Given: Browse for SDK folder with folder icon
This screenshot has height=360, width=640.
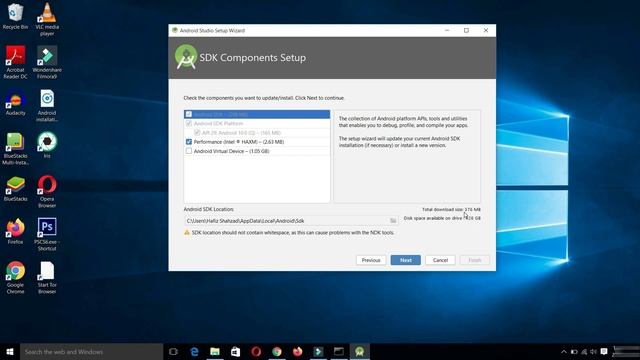Looking at the screenshot, I should [393, 221].
